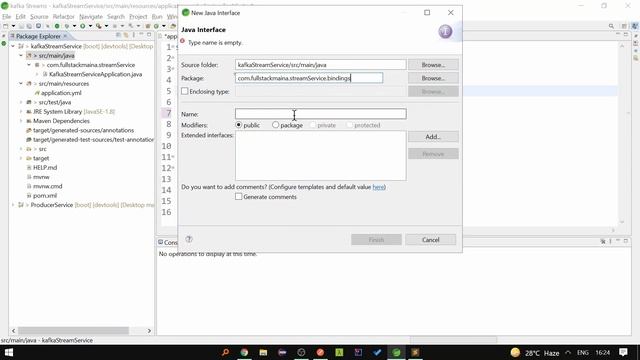640x360 pixels.
Task: Maximize the Package Explorer view
Action: 149,35
